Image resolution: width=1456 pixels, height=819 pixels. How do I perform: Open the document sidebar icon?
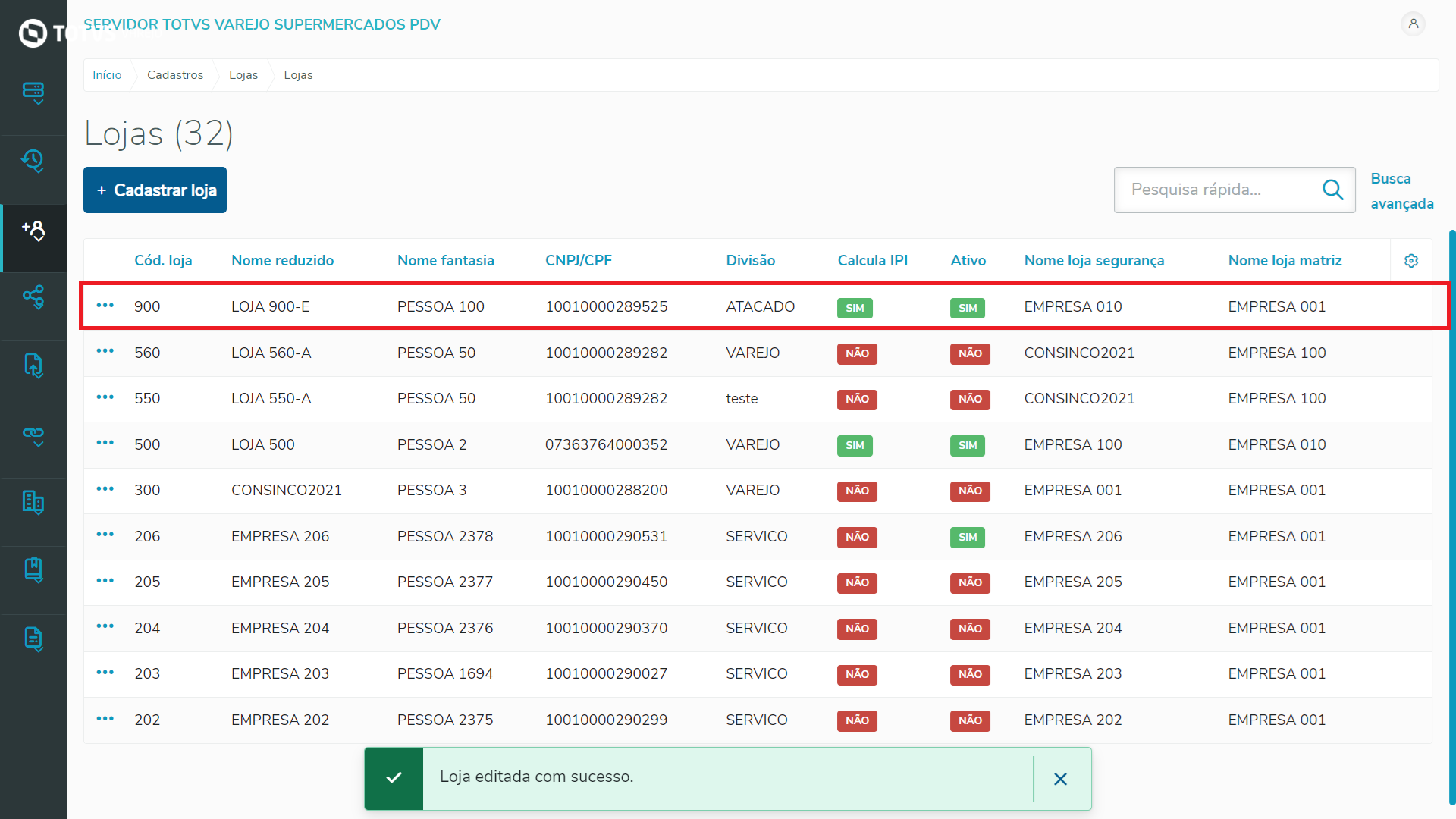(x=33, y=639)
